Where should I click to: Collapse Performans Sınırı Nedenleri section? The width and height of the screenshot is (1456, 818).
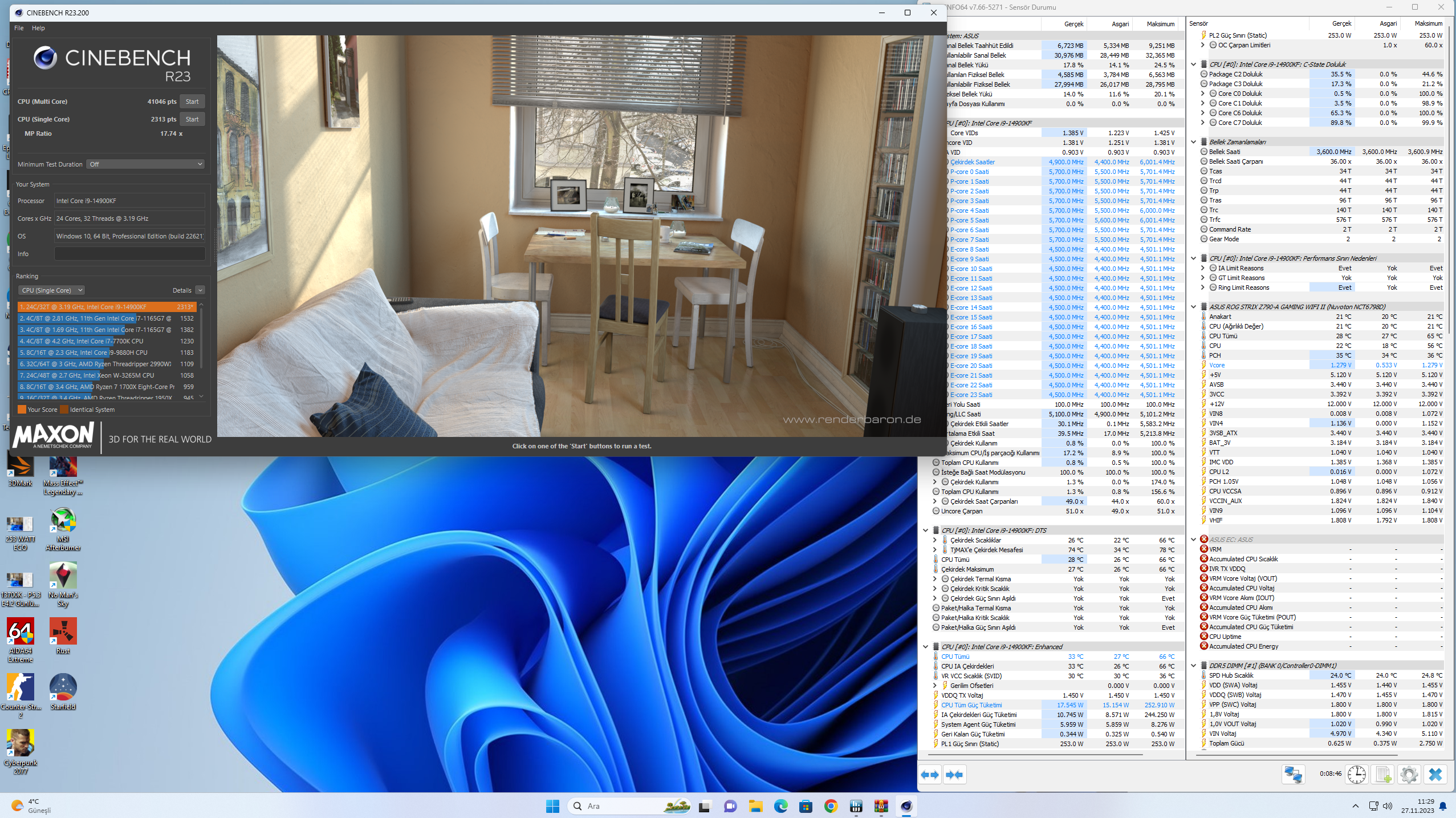coord(1193,258)
